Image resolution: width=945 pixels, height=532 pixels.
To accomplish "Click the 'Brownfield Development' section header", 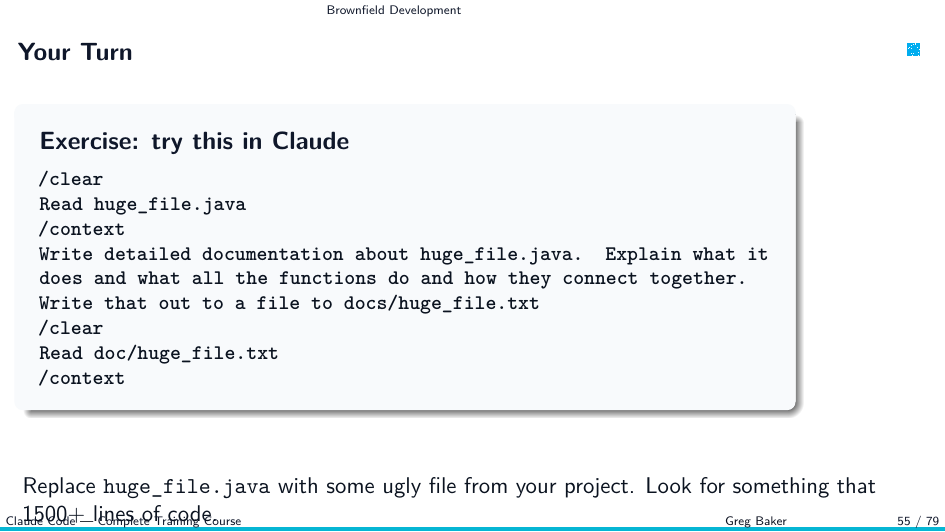I will (394, 10).
